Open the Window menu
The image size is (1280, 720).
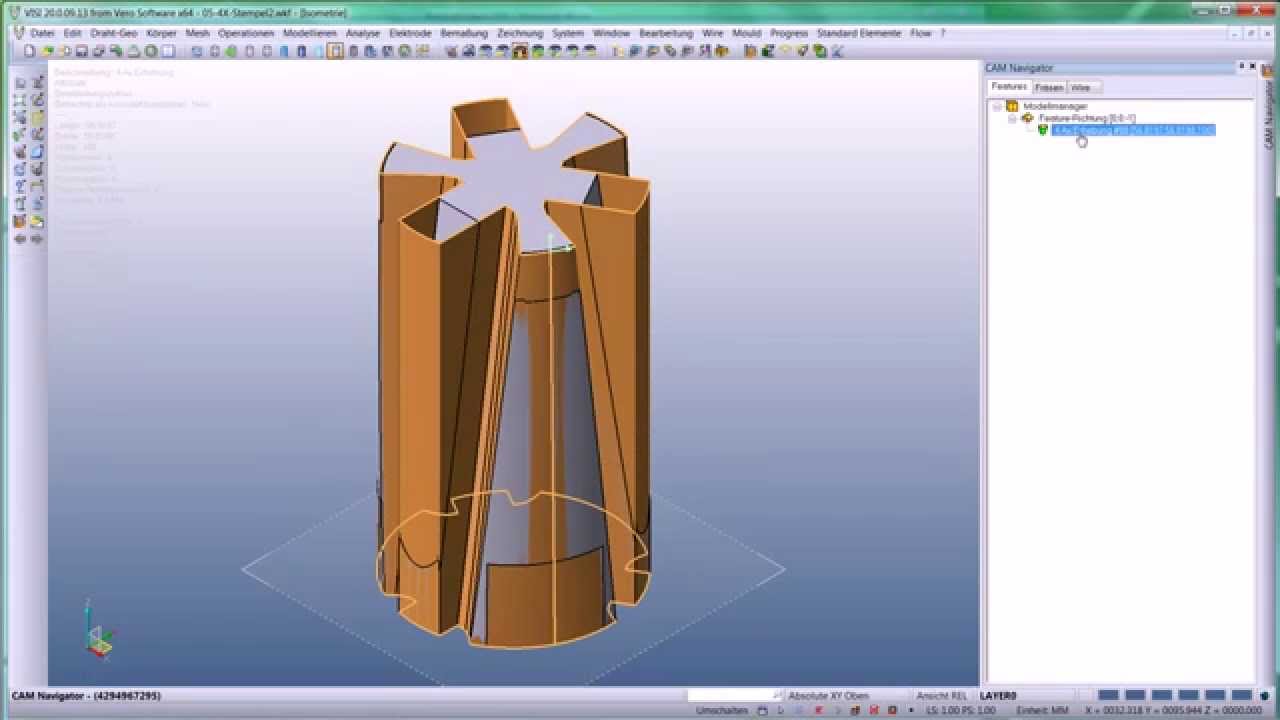pyautogui.click(x=612, y=33)
